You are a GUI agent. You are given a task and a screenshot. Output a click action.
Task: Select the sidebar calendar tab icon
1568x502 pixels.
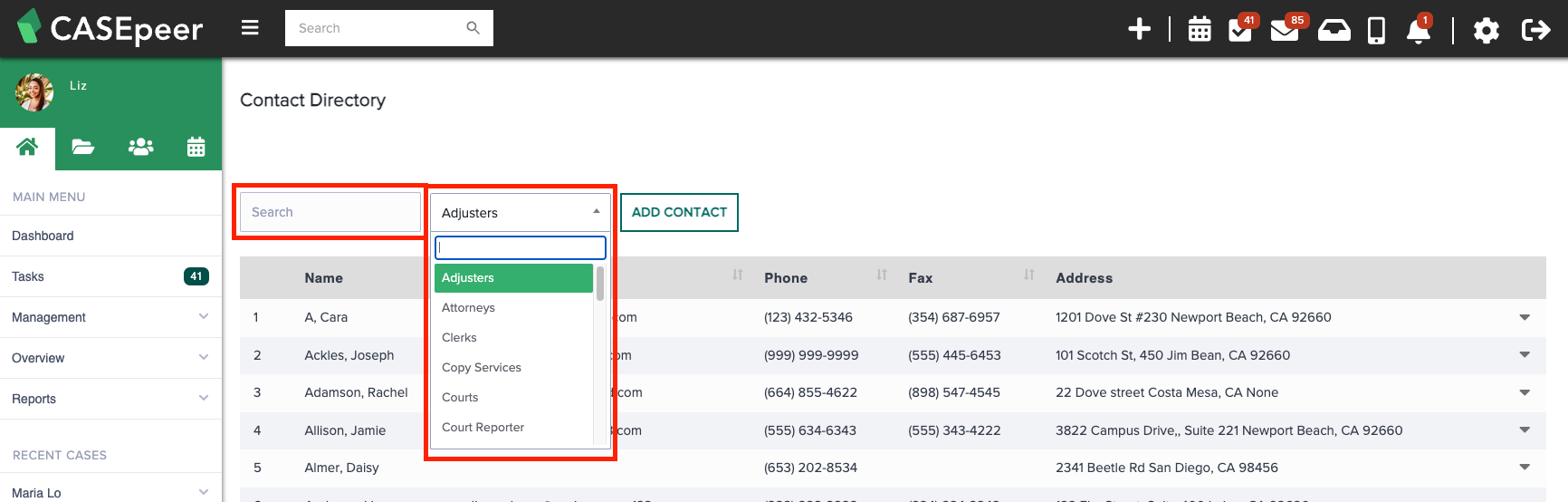(196, 147)
